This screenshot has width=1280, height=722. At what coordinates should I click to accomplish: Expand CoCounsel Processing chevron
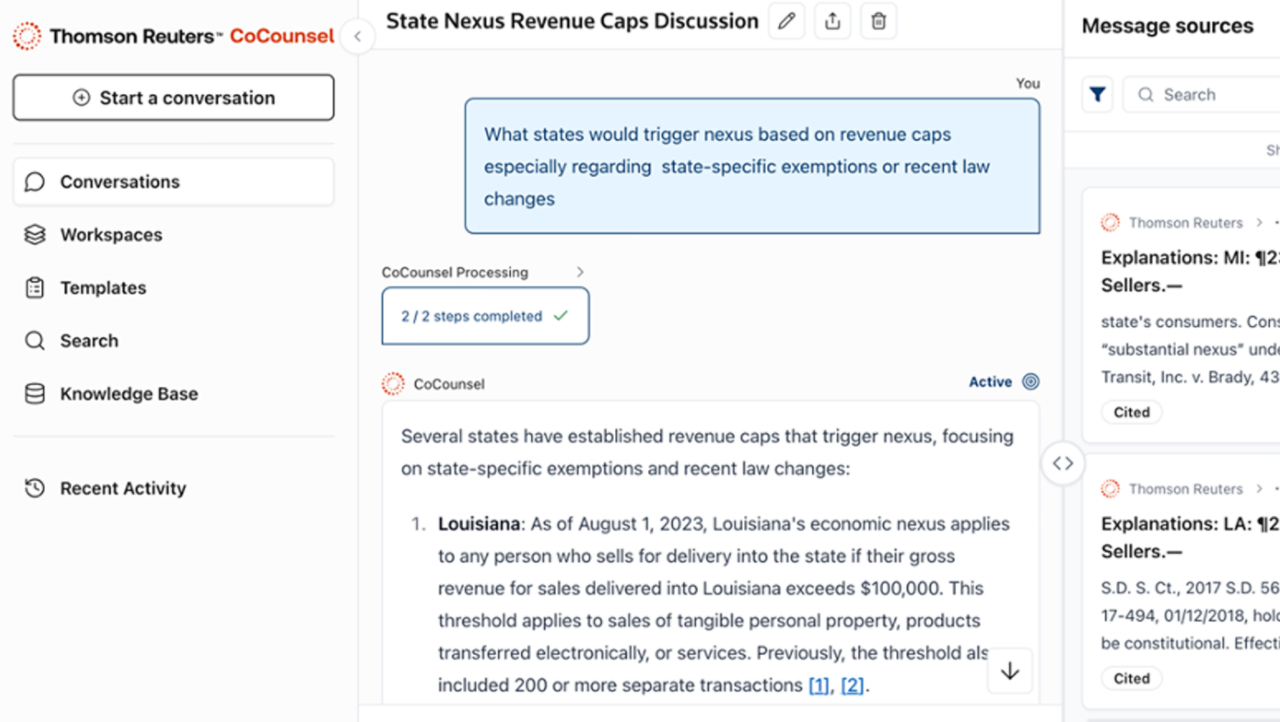[580, 272]
